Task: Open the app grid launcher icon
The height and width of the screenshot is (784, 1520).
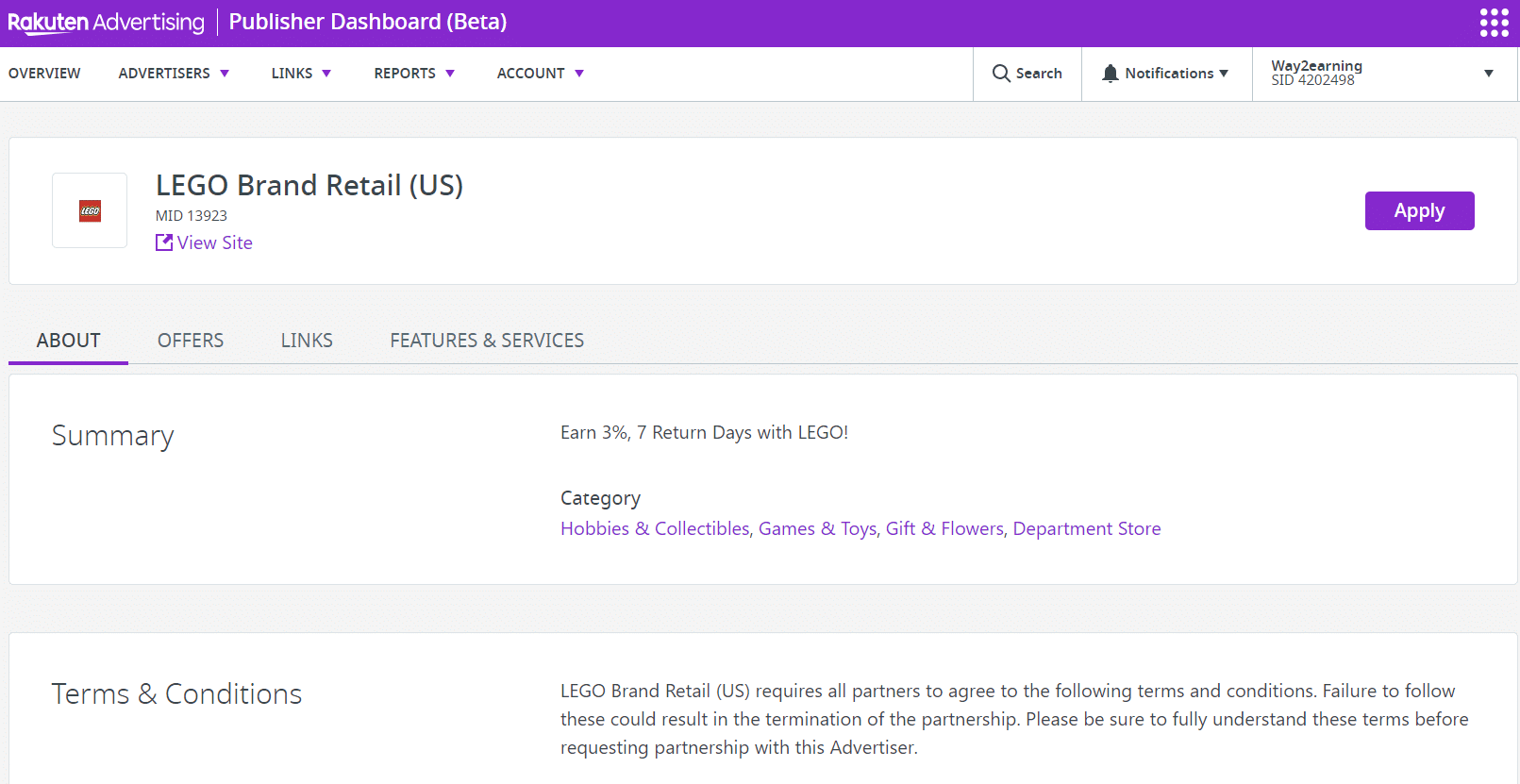Action: click(1494, 23)
